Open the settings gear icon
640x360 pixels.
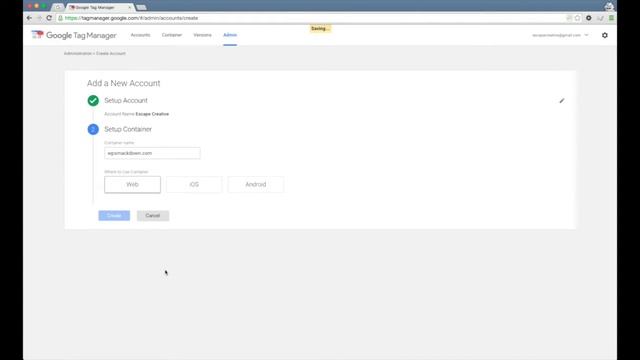click(x=604, y=35)
